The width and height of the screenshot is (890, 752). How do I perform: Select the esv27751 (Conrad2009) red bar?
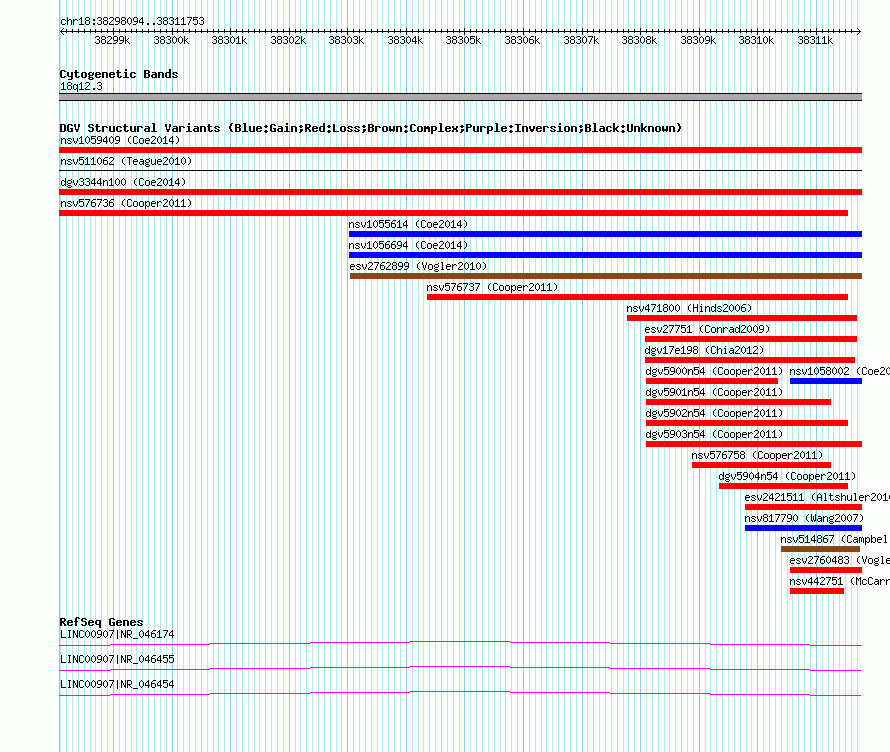click(751, 339)
